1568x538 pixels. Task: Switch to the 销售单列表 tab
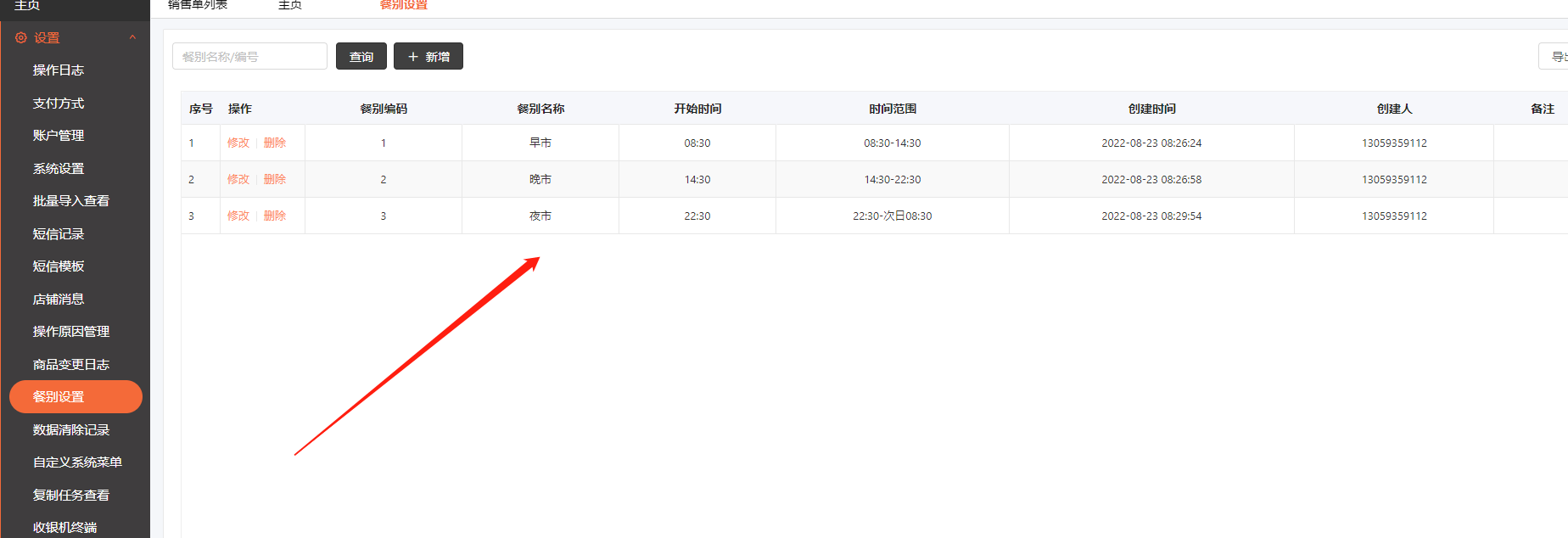coord(198,5)
